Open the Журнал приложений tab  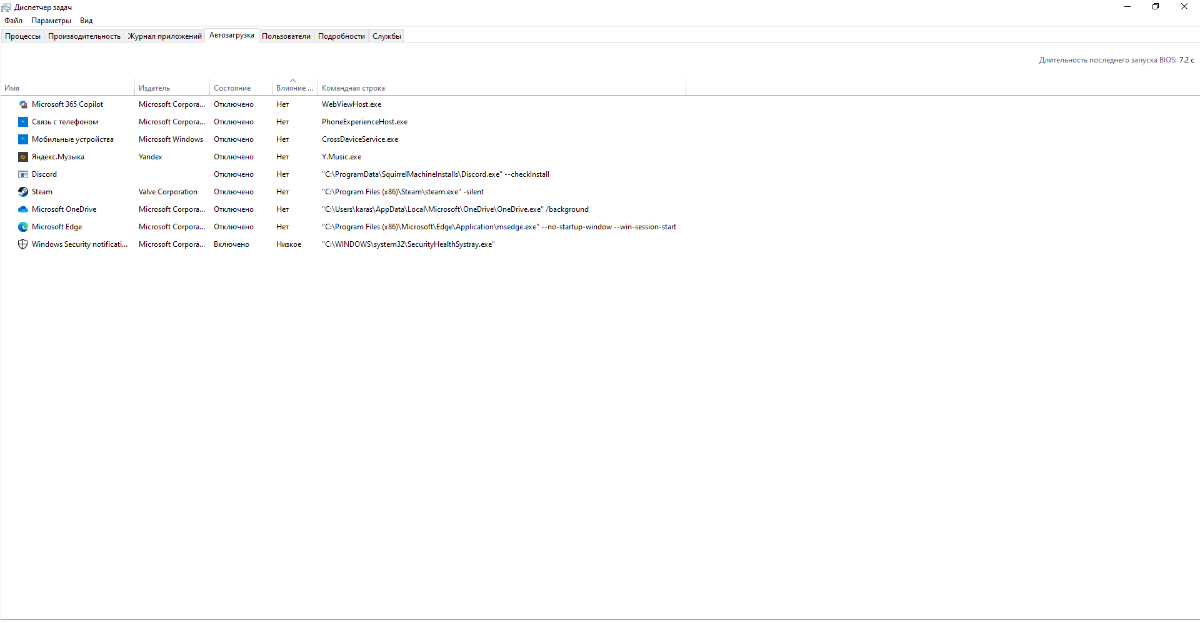click(164, 36)
